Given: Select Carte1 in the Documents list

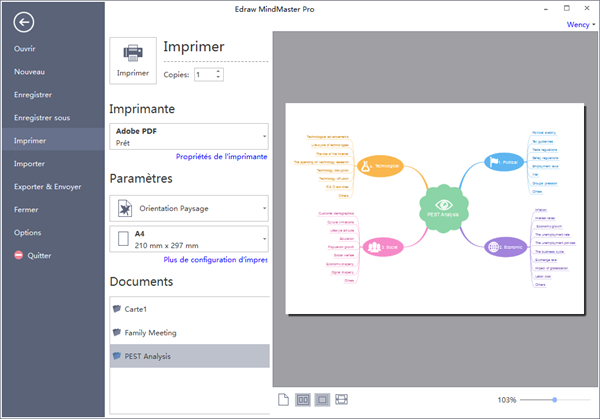Looking at the screenshot, I should click(x=189, y=309).
